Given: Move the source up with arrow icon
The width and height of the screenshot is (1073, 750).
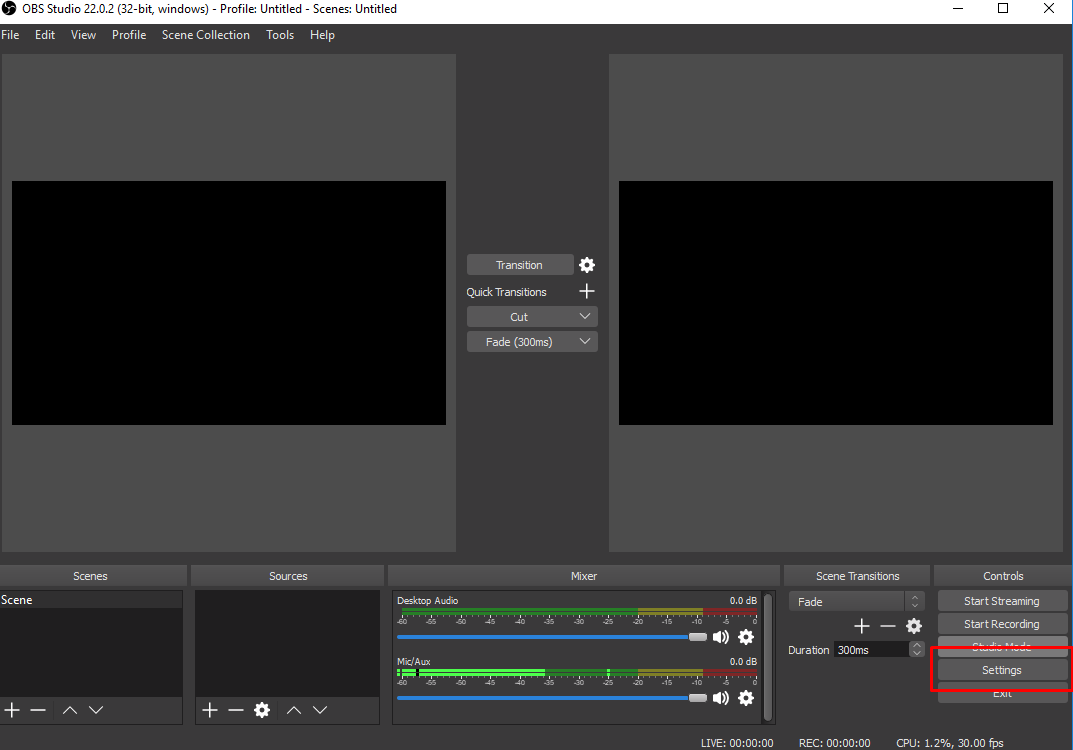Looking at the screenshot, I should pyautogui.click(x=294, y=710).
